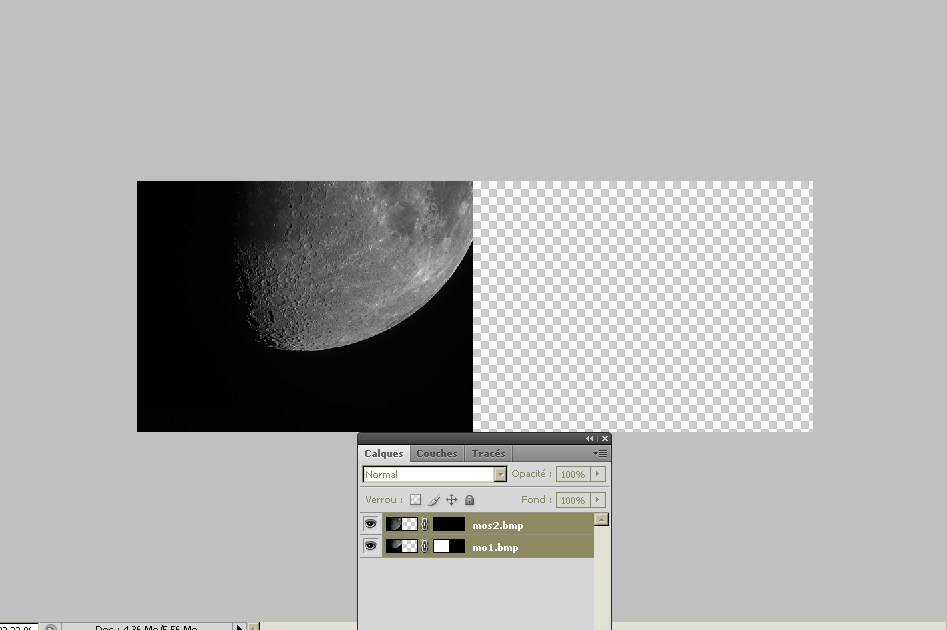Open the Fond slider arrow
Screen dimensions: 947x630
click(x=597, y=500)
